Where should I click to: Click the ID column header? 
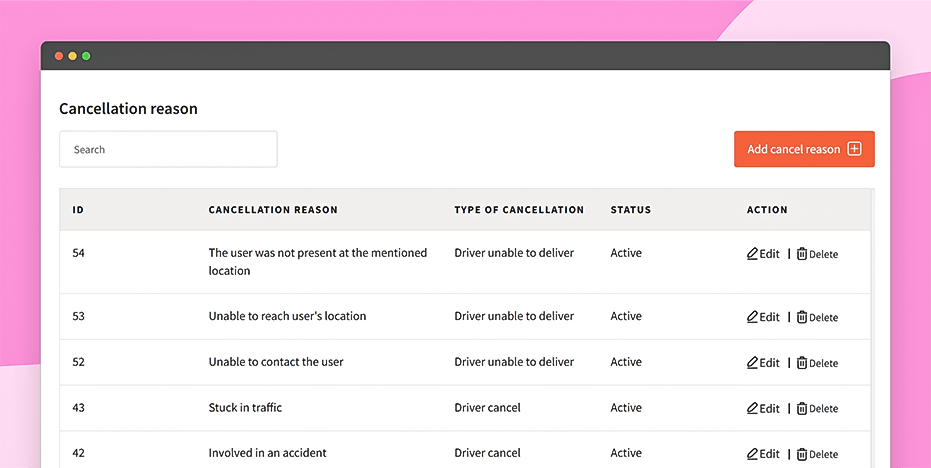(x=78, y=210)
